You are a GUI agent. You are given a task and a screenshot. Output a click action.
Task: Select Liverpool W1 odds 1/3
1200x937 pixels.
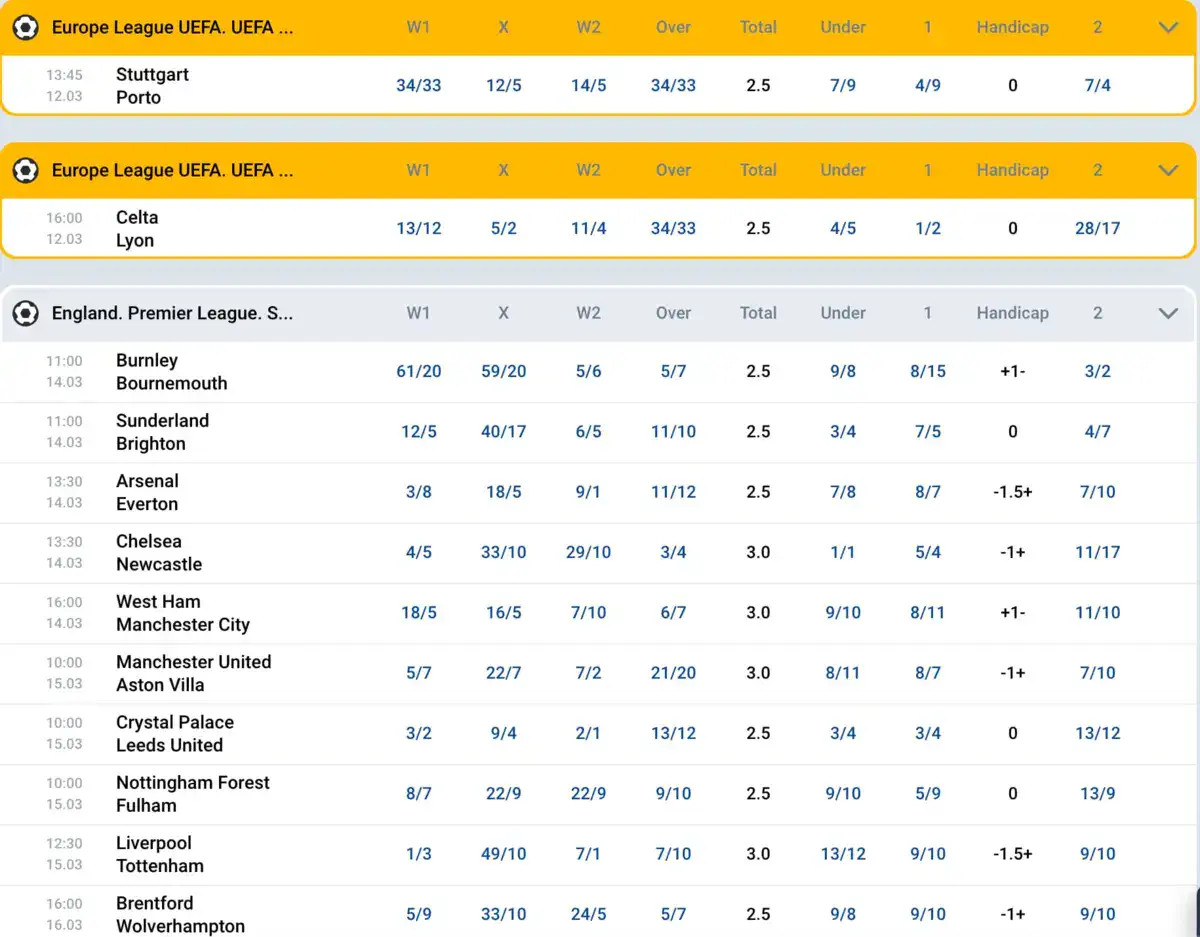coord(418,853)
